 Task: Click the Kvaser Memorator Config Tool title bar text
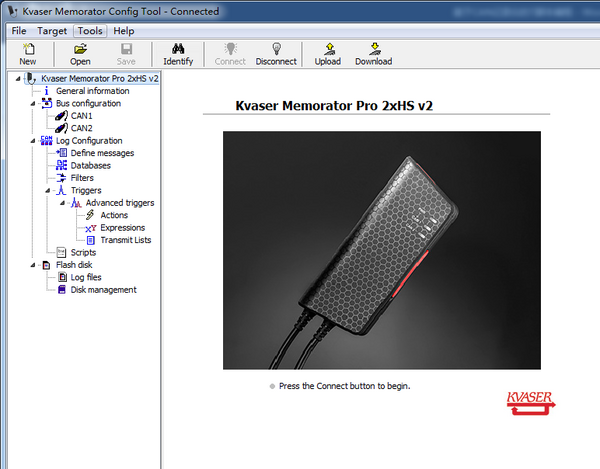point(121,11)
